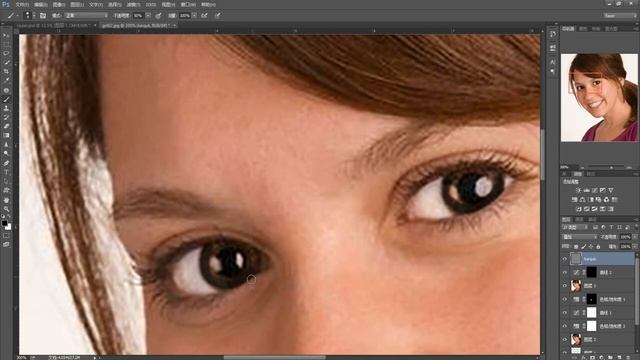Select the Dodge tool
Viewport: 640px width, 360px height.
tap(6, 153)
